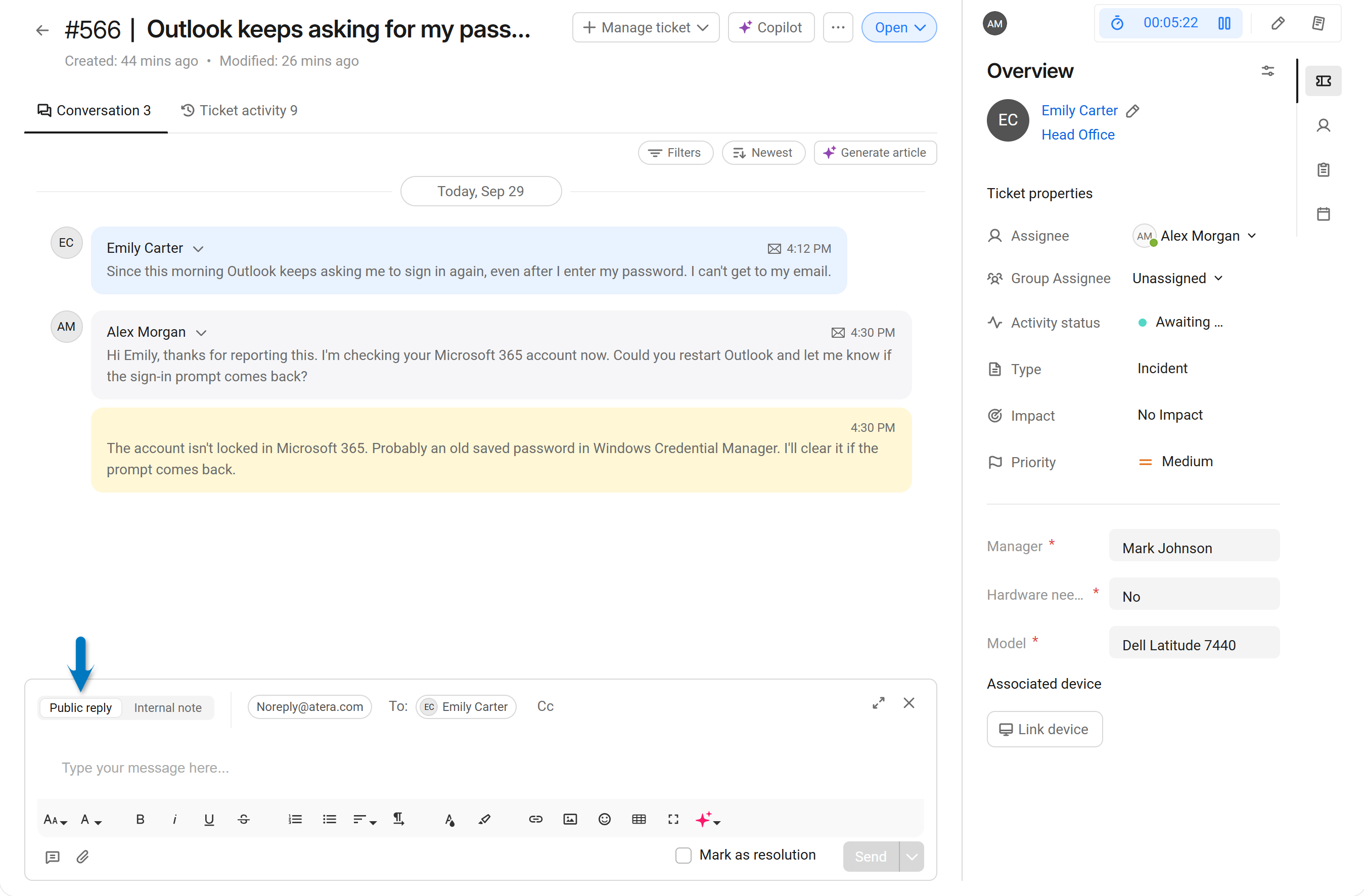Check the Mark as resolution box

pyautogui.click(x=683, y=856)
